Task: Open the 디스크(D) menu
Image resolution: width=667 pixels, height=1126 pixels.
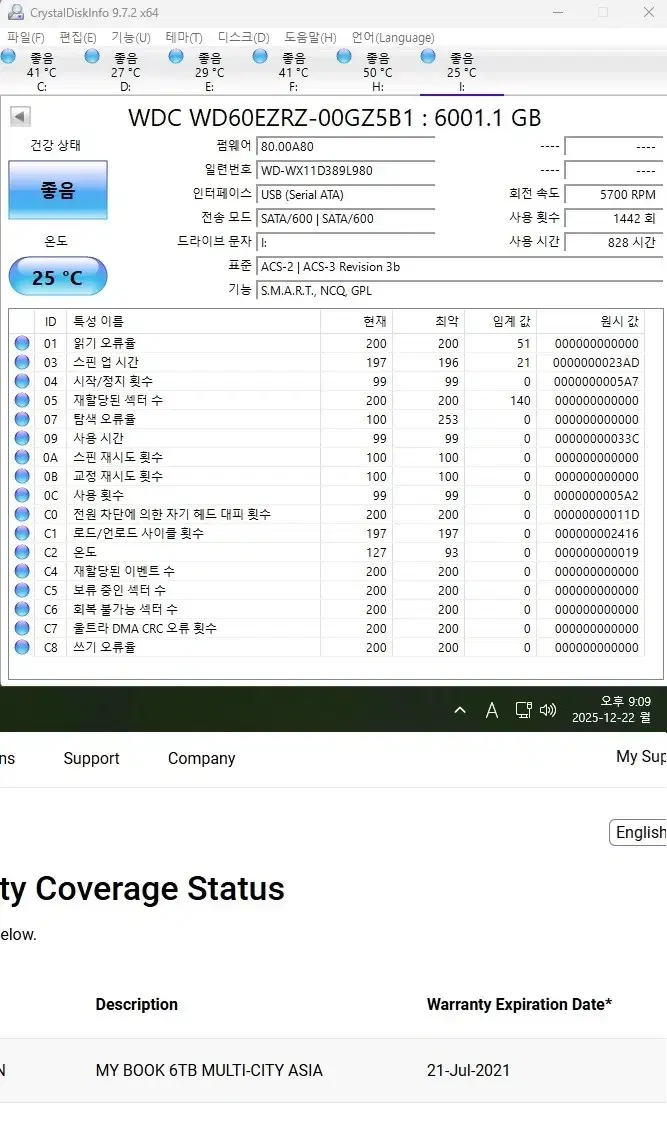Action: pyautogui.click(x=243, y=37)
